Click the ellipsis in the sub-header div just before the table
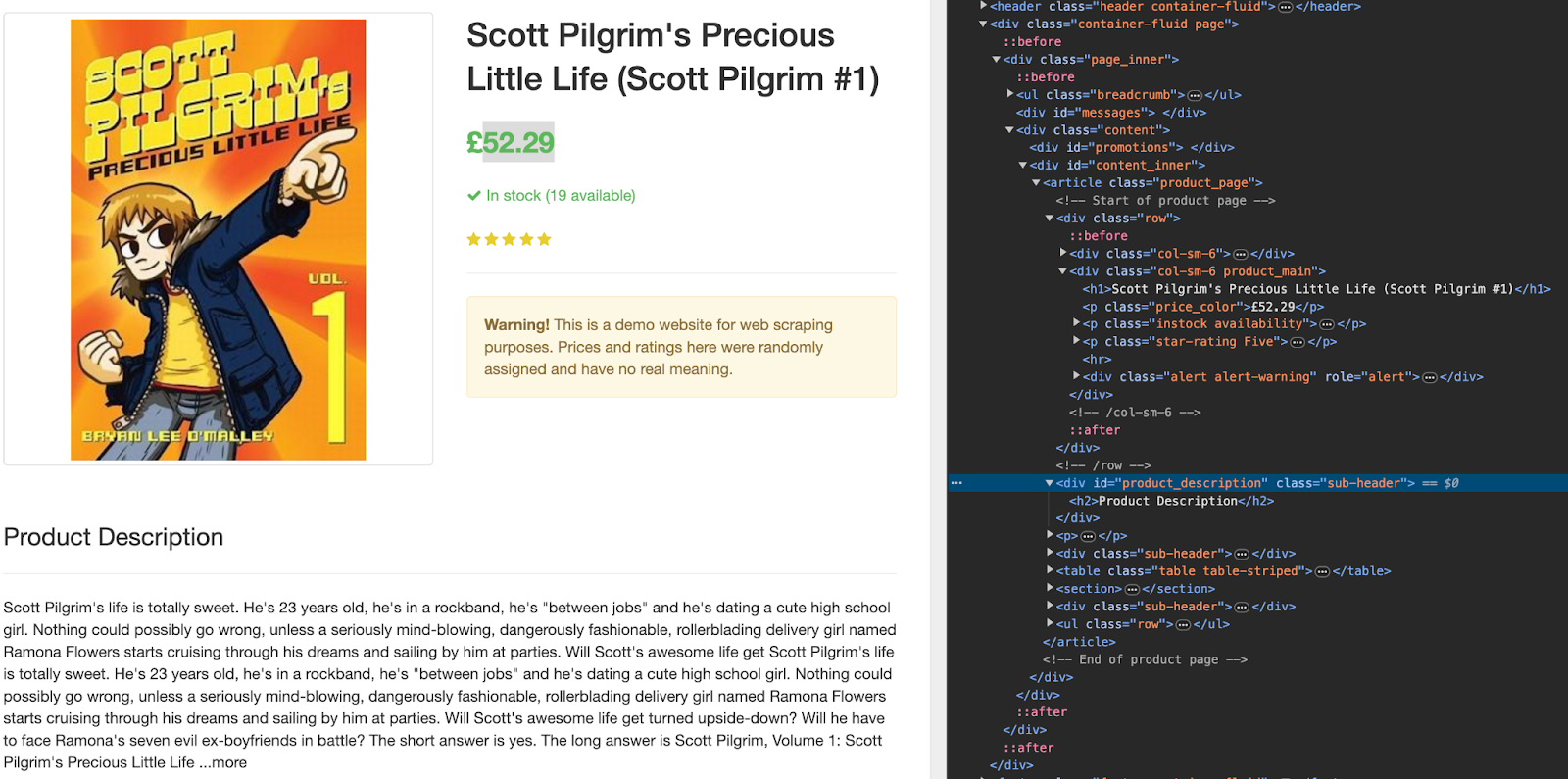This screenshot has width=1568, height=779. tap(1242, 554)
